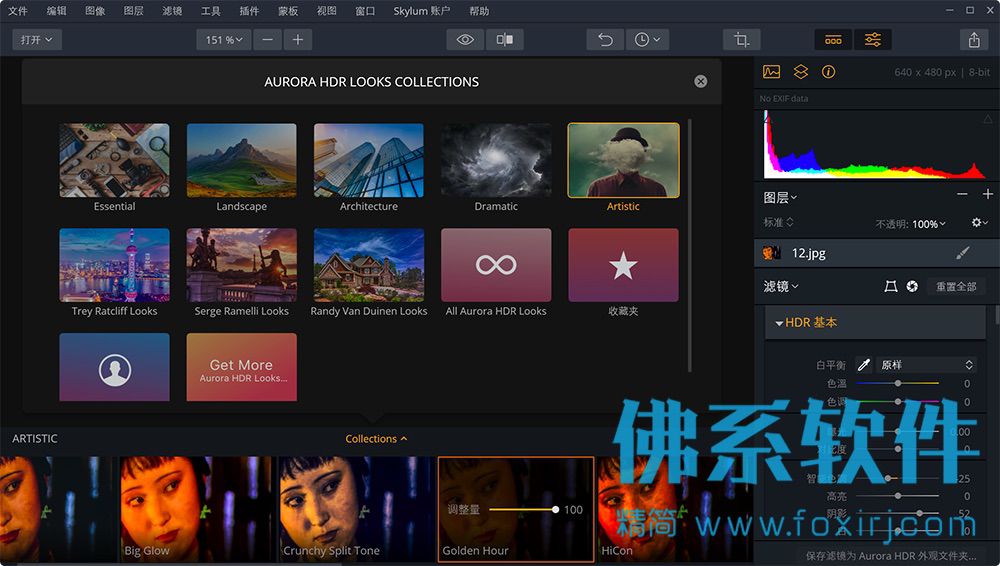
Task: Open the 滤镜 menu
Action: click(x=172, y=11)
